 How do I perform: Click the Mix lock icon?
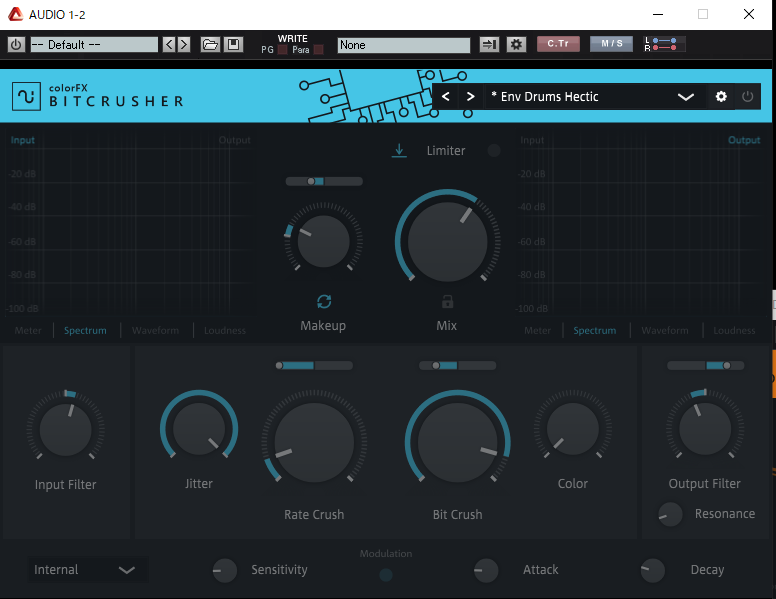(x=447, y=301)
